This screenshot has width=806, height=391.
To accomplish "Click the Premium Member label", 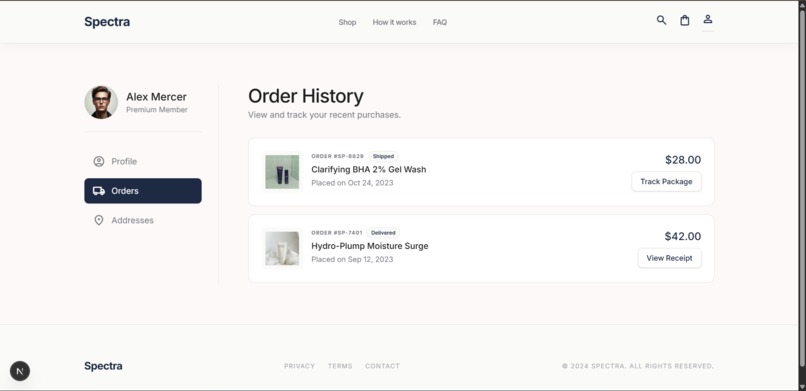I will [157, 110].
